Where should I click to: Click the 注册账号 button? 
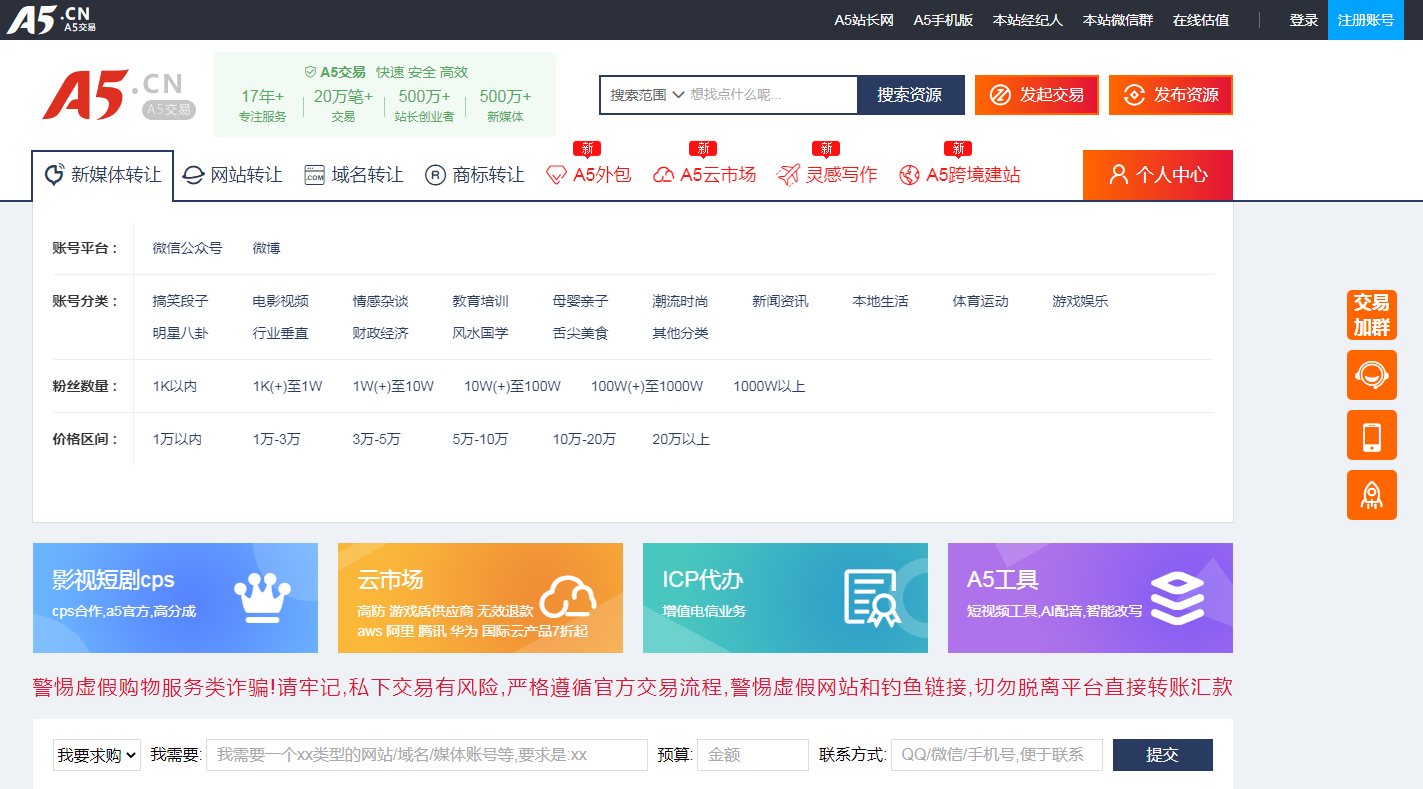[1365, 20]
